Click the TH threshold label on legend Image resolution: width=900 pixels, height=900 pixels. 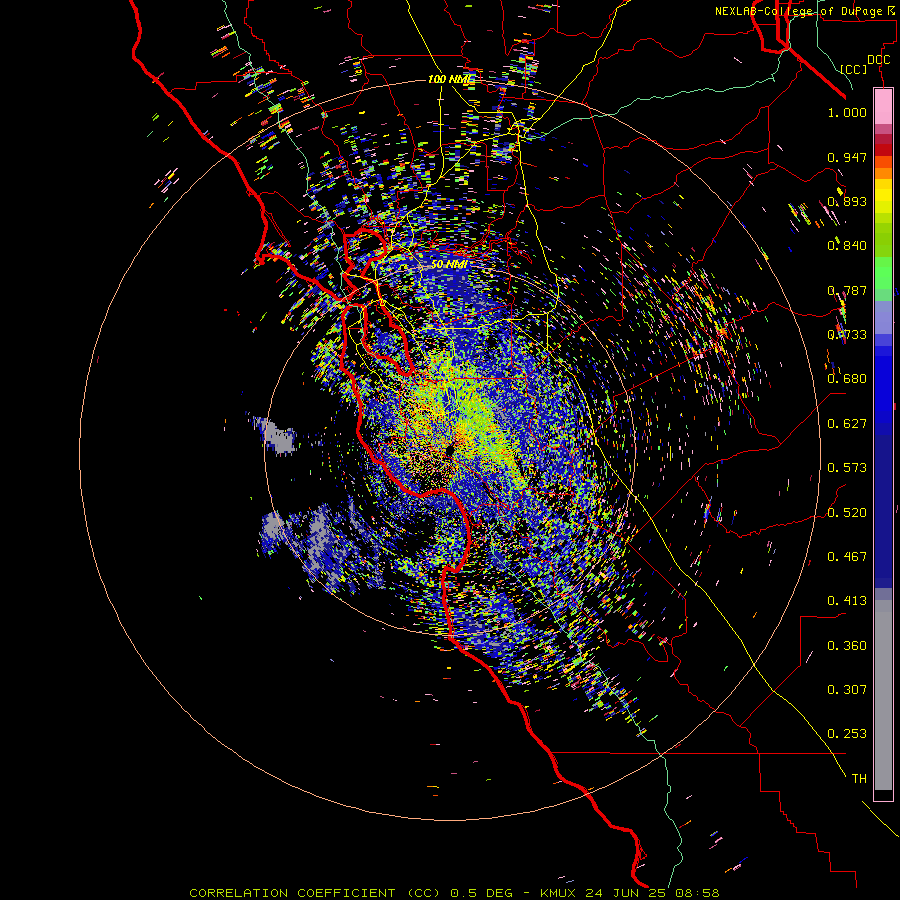point(859,779)
